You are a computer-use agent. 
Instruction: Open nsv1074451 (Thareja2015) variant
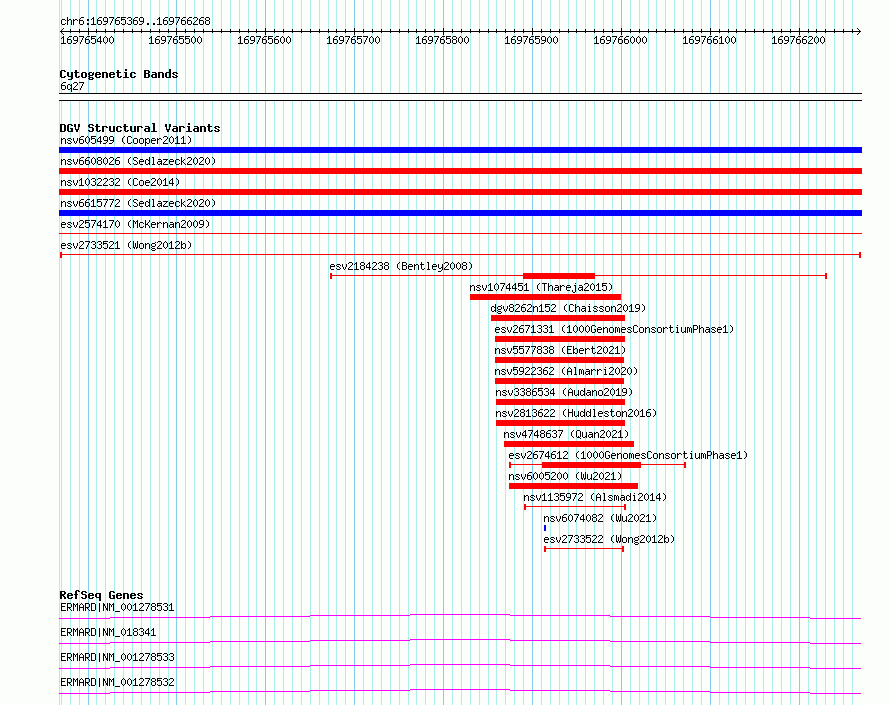tap(541, 287)
